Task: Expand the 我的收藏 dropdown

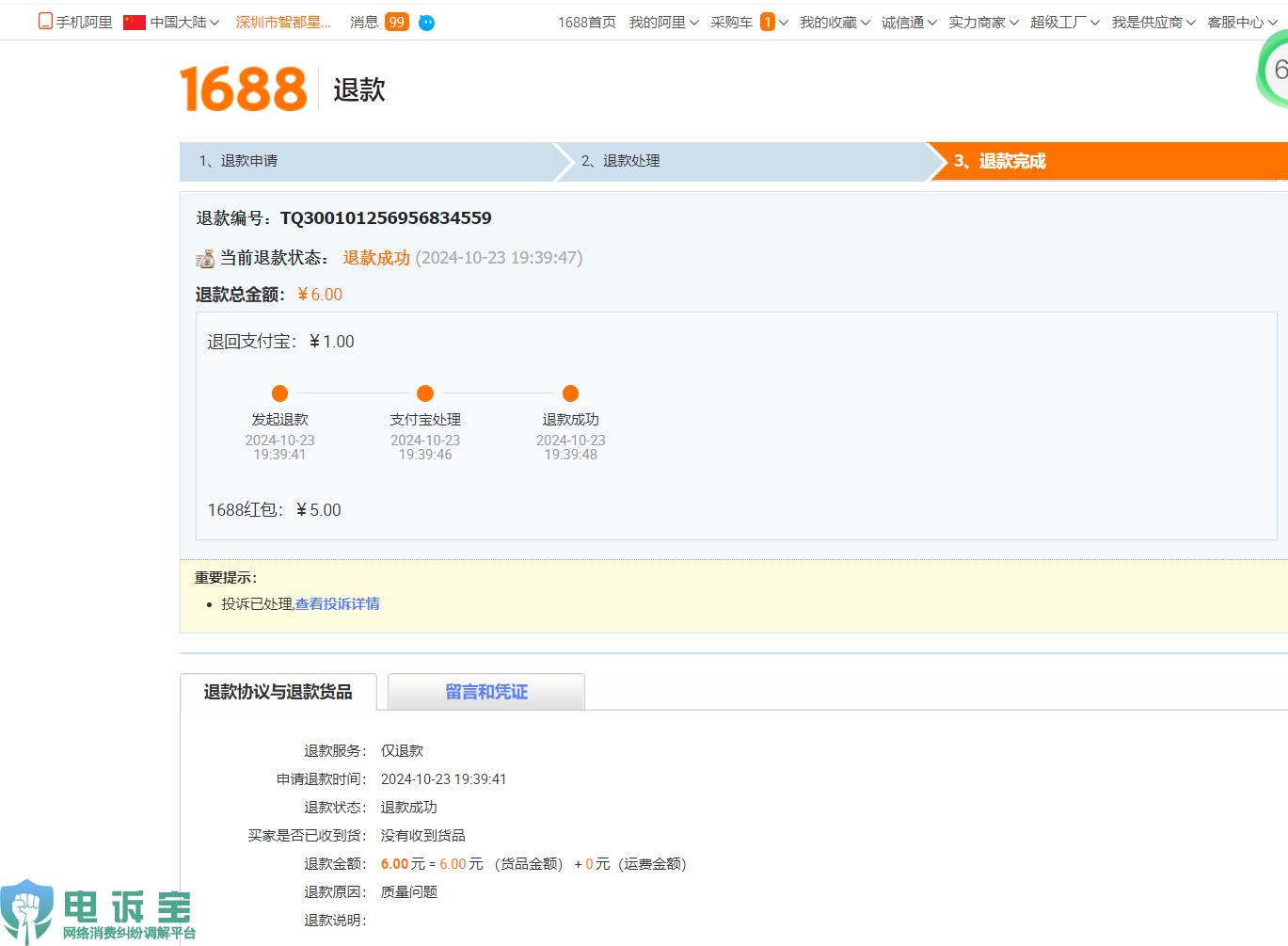Action: [835, 23]
